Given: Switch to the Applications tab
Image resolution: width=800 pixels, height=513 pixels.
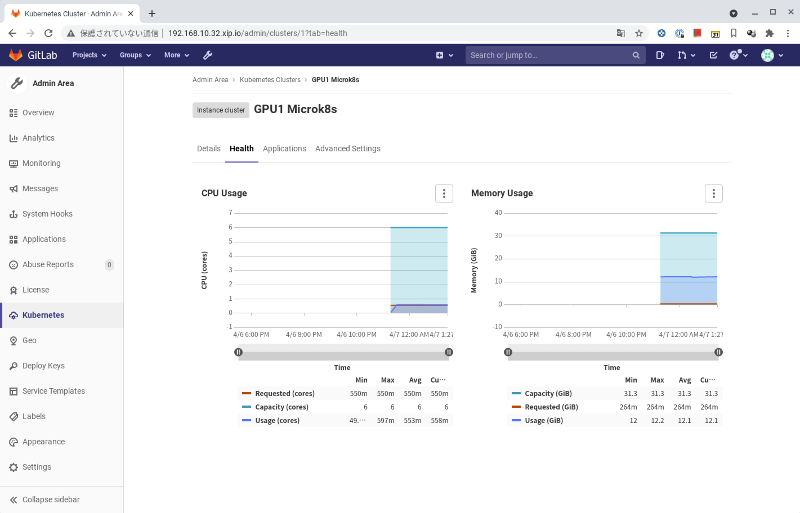Looking at the screenshot, I should click(284, 148).
